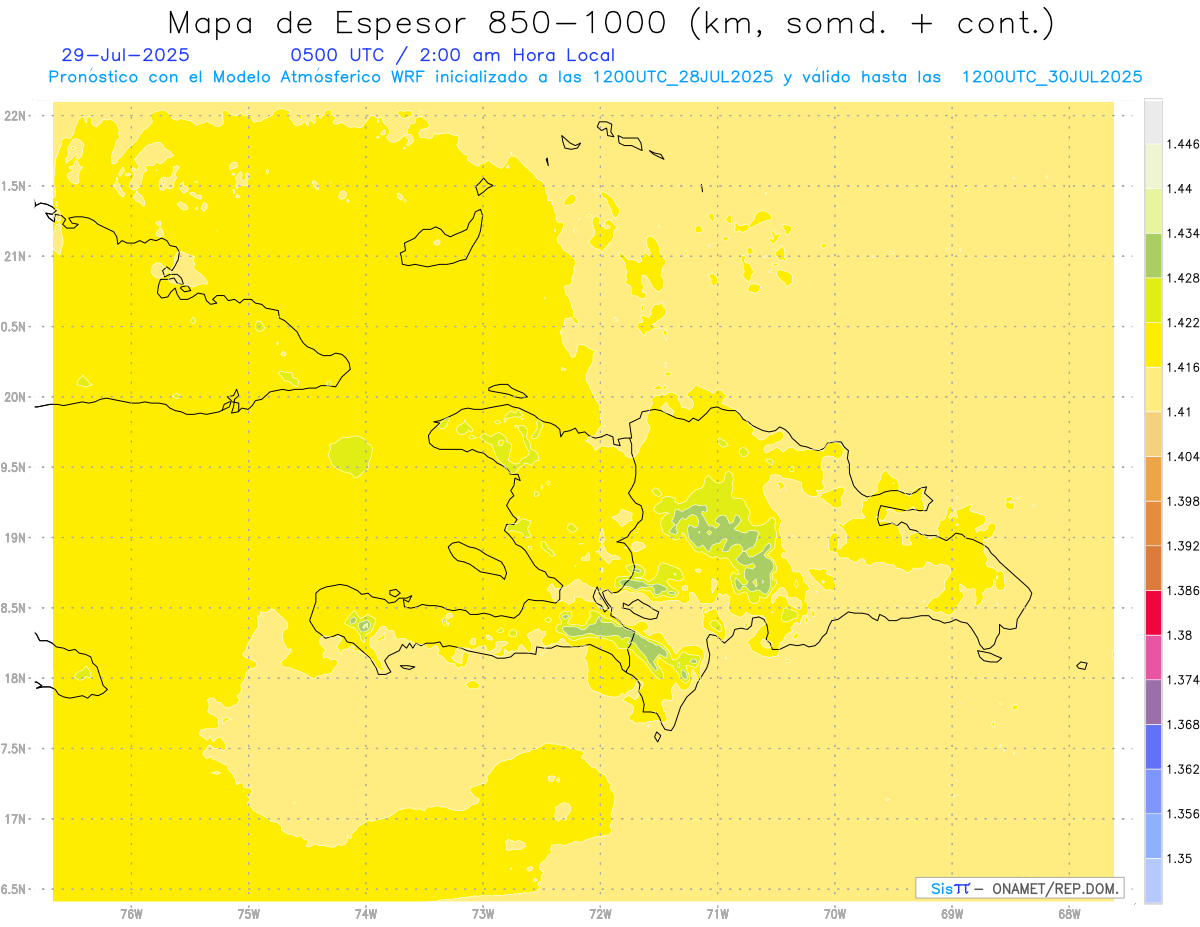Image resolution: width=1200 pixels, height=927 pixels.
Task: Click the legend value "1.368"
Action: click(1183, 724)
